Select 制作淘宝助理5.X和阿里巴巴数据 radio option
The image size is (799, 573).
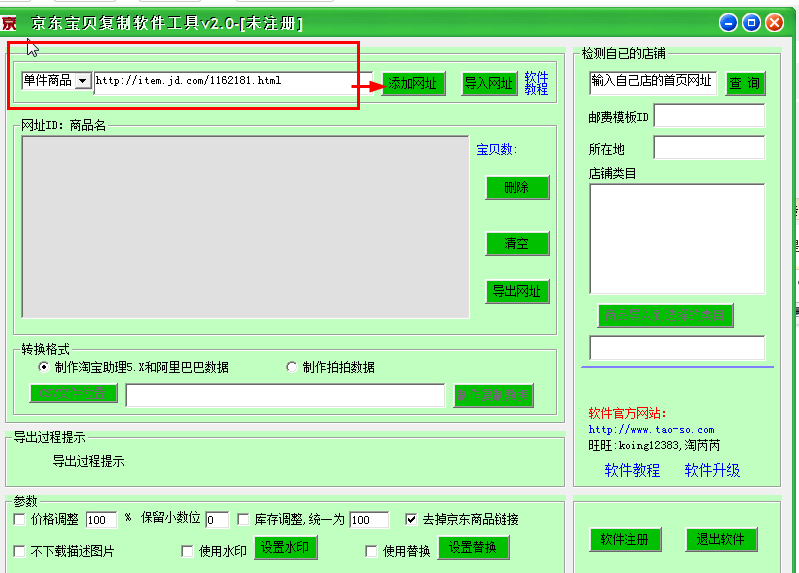(x=44, y=367)
